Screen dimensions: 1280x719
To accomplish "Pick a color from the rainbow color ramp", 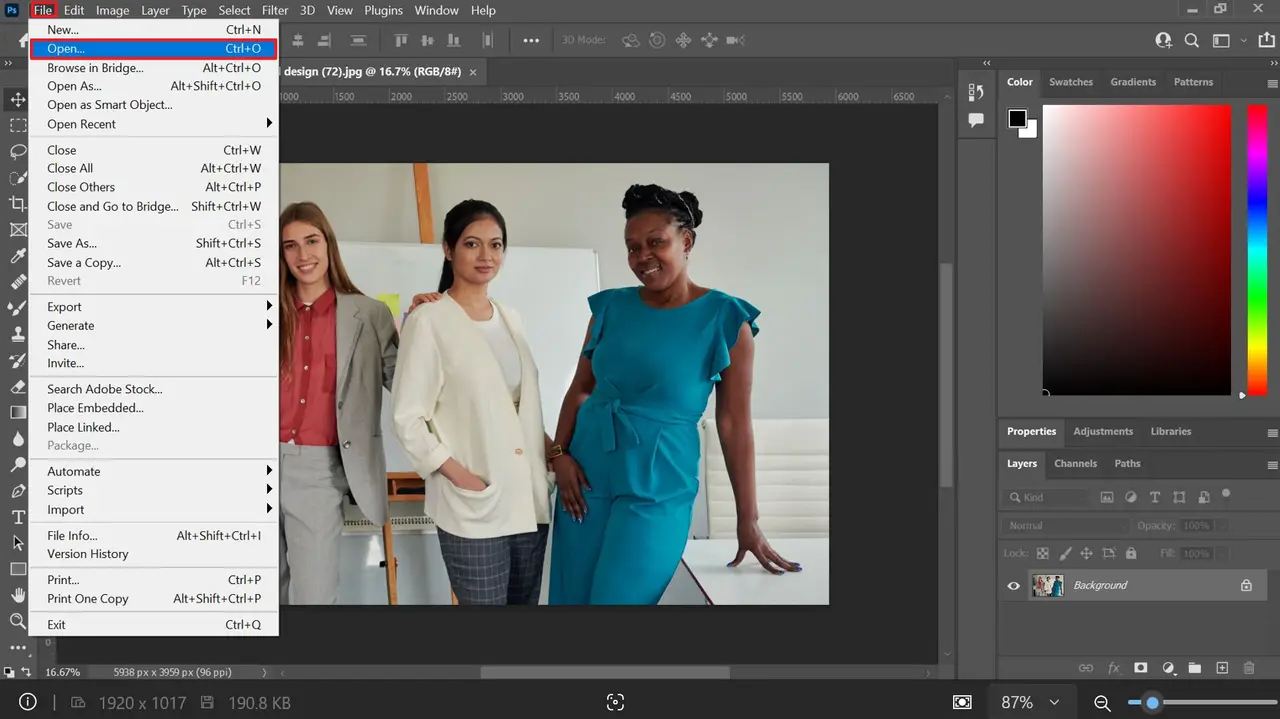I will point(1256,250).
